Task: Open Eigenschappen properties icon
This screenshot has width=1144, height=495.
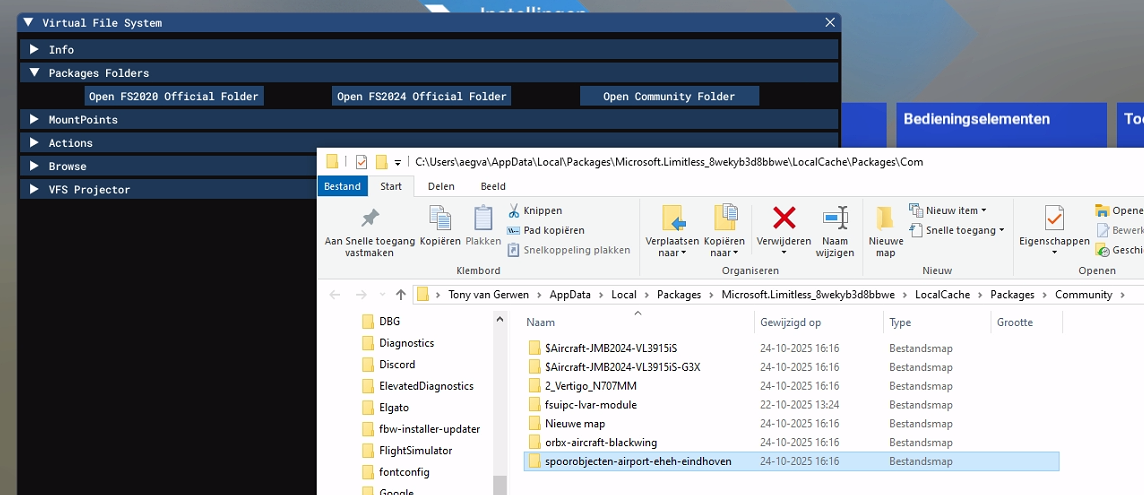Action: (x=1054, y=218)
